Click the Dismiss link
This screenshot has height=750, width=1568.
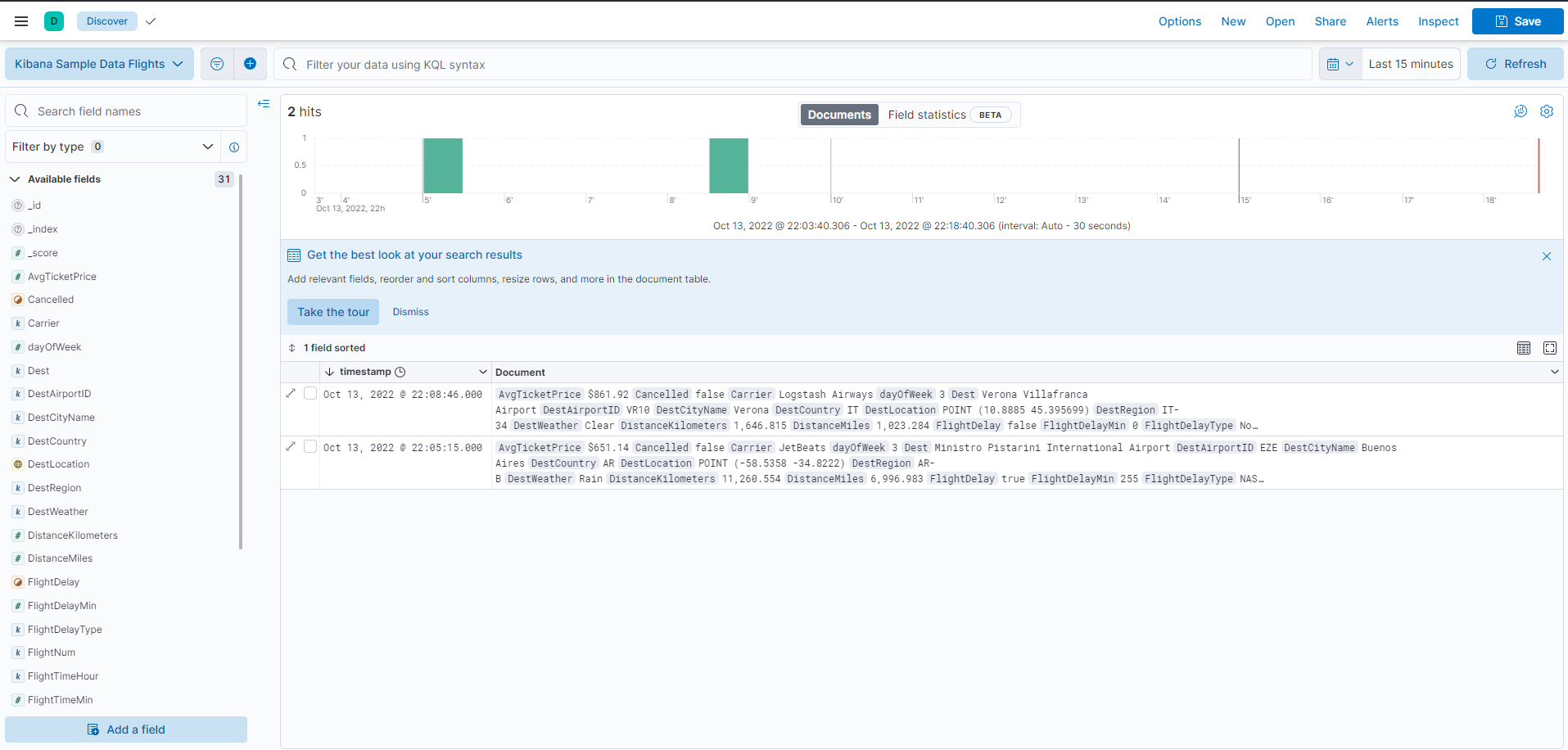click(410, 312)
